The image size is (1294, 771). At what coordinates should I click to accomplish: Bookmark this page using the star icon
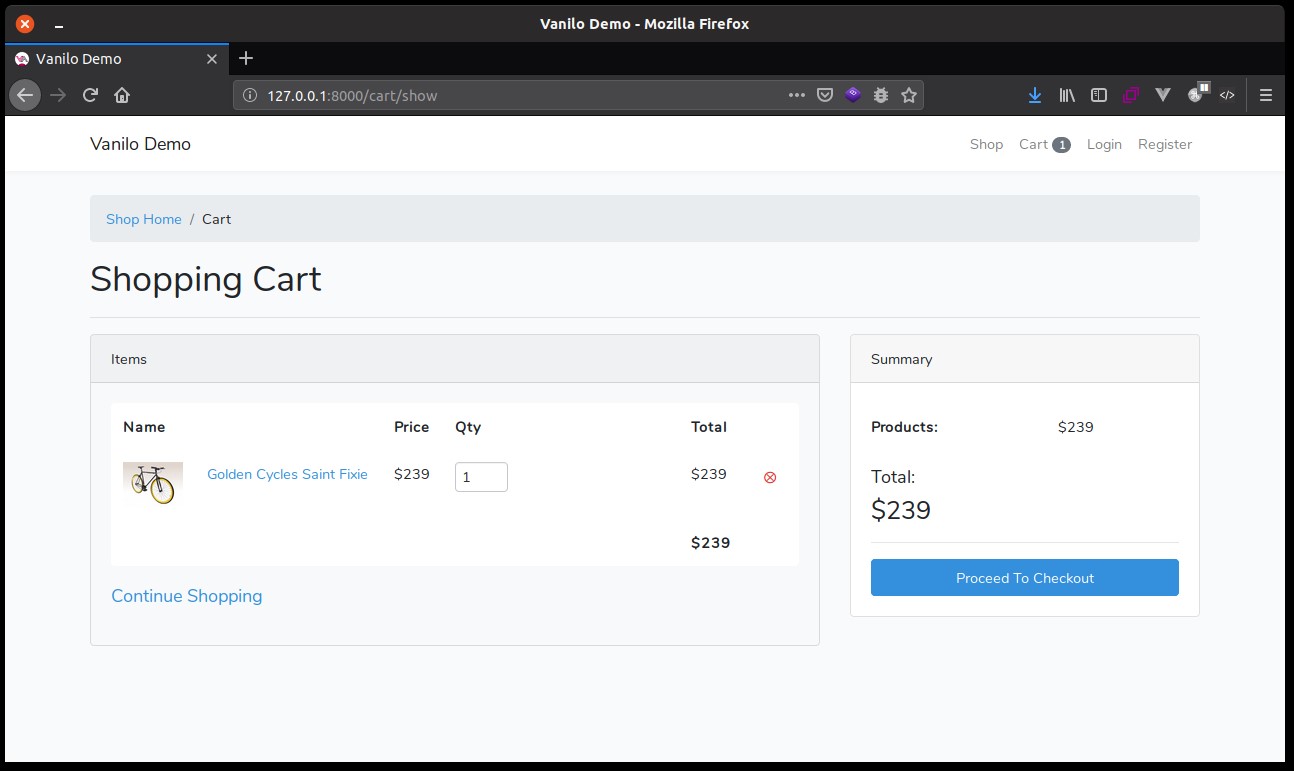908,95
